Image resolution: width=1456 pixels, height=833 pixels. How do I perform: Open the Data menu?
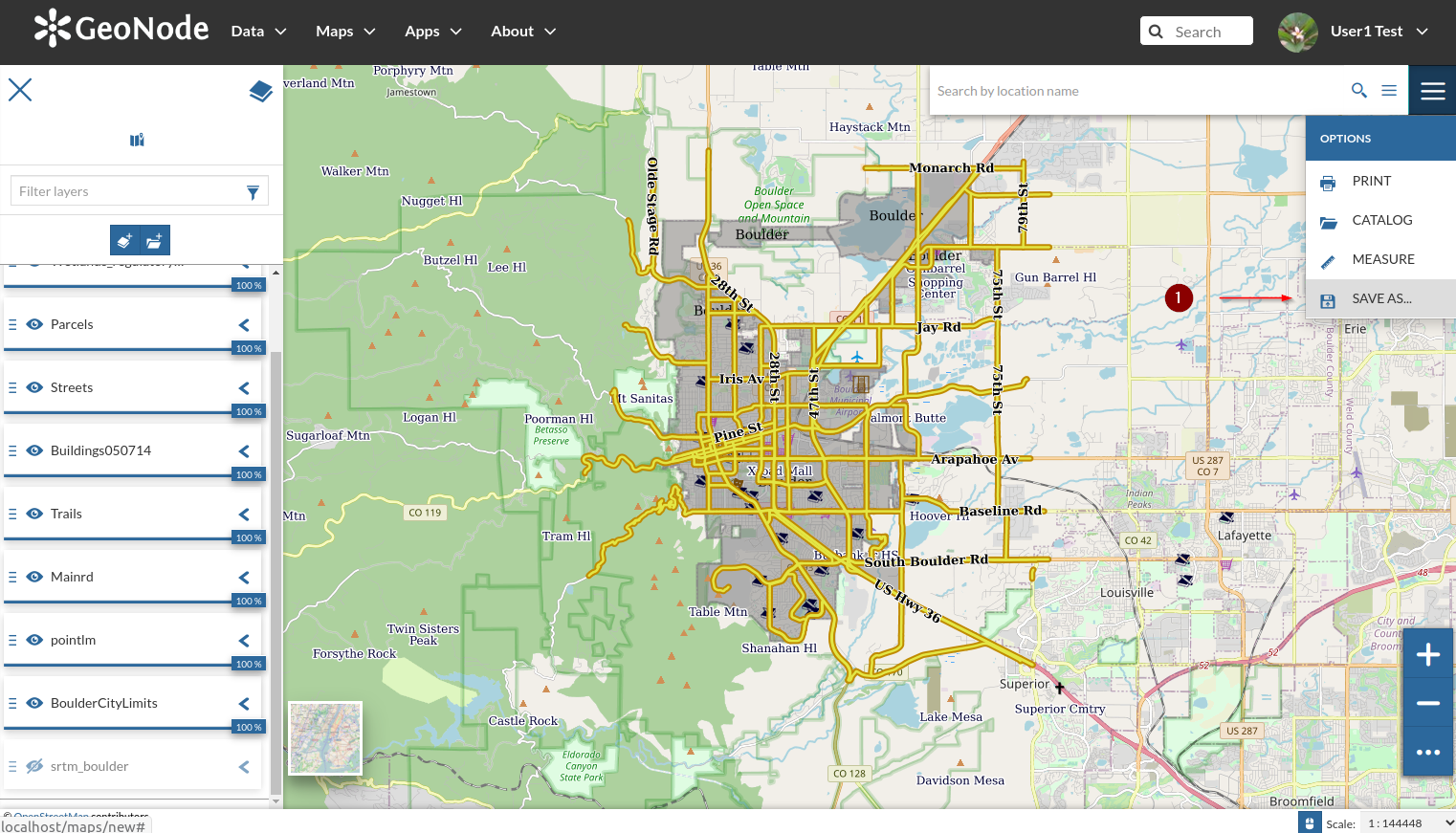(258, 32)
